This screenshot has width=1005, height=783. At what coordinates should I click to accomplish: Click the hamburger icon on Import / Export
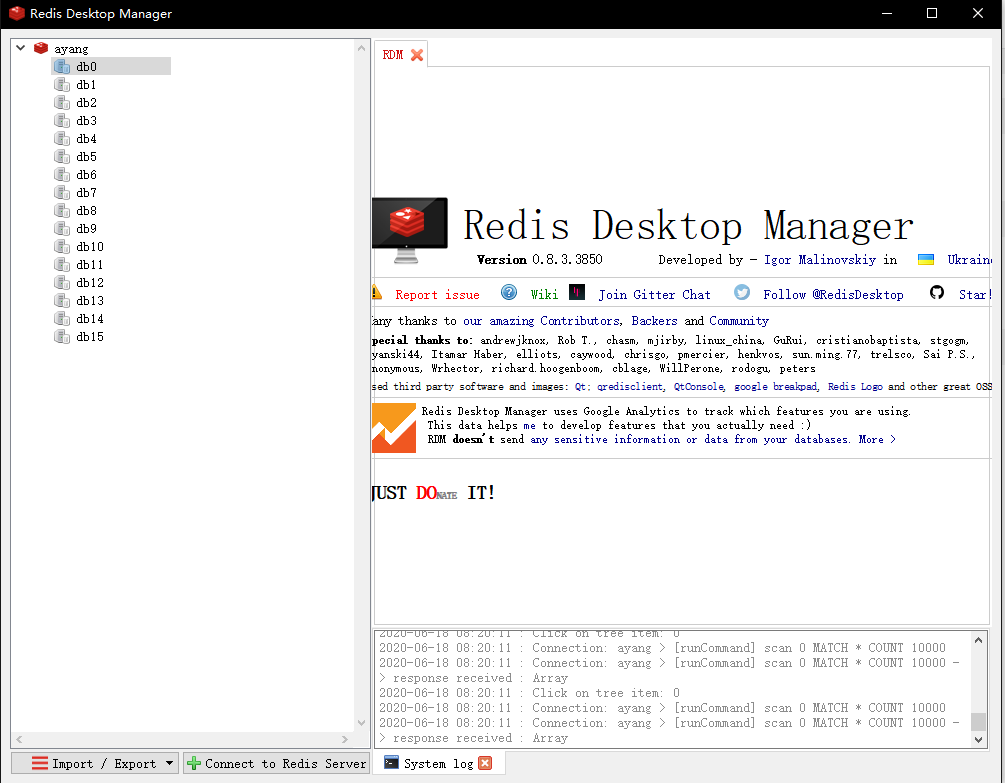point(38,763)
